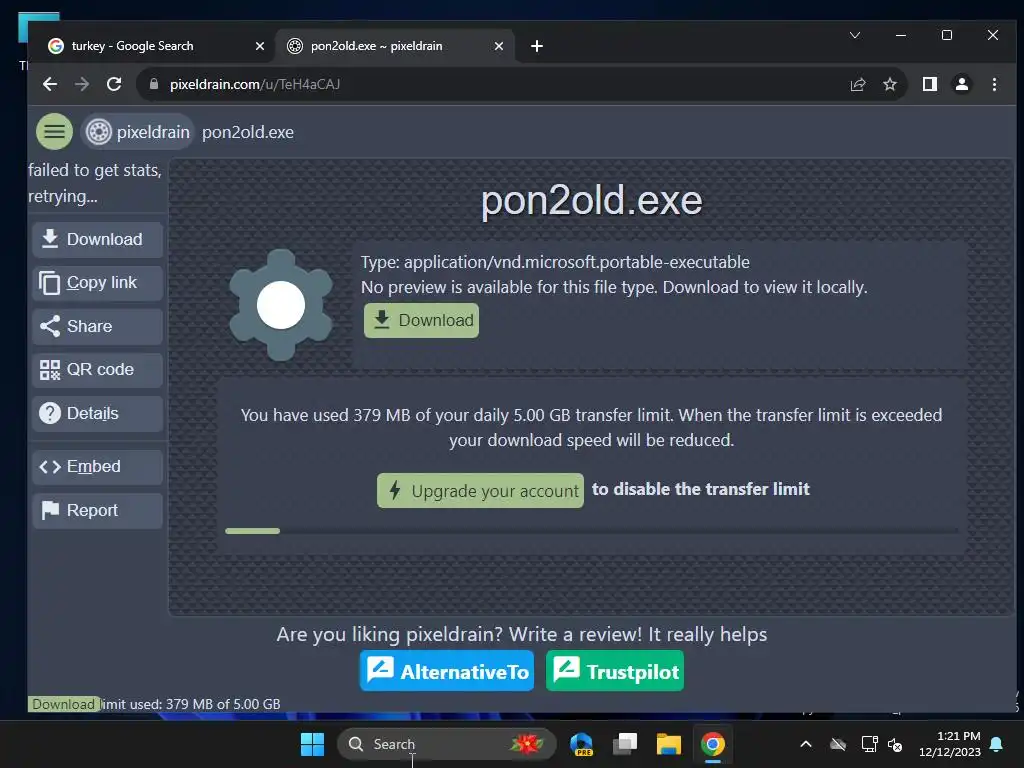Click the muted volume tray icon
1024x768 pixels.
(895, 744)
